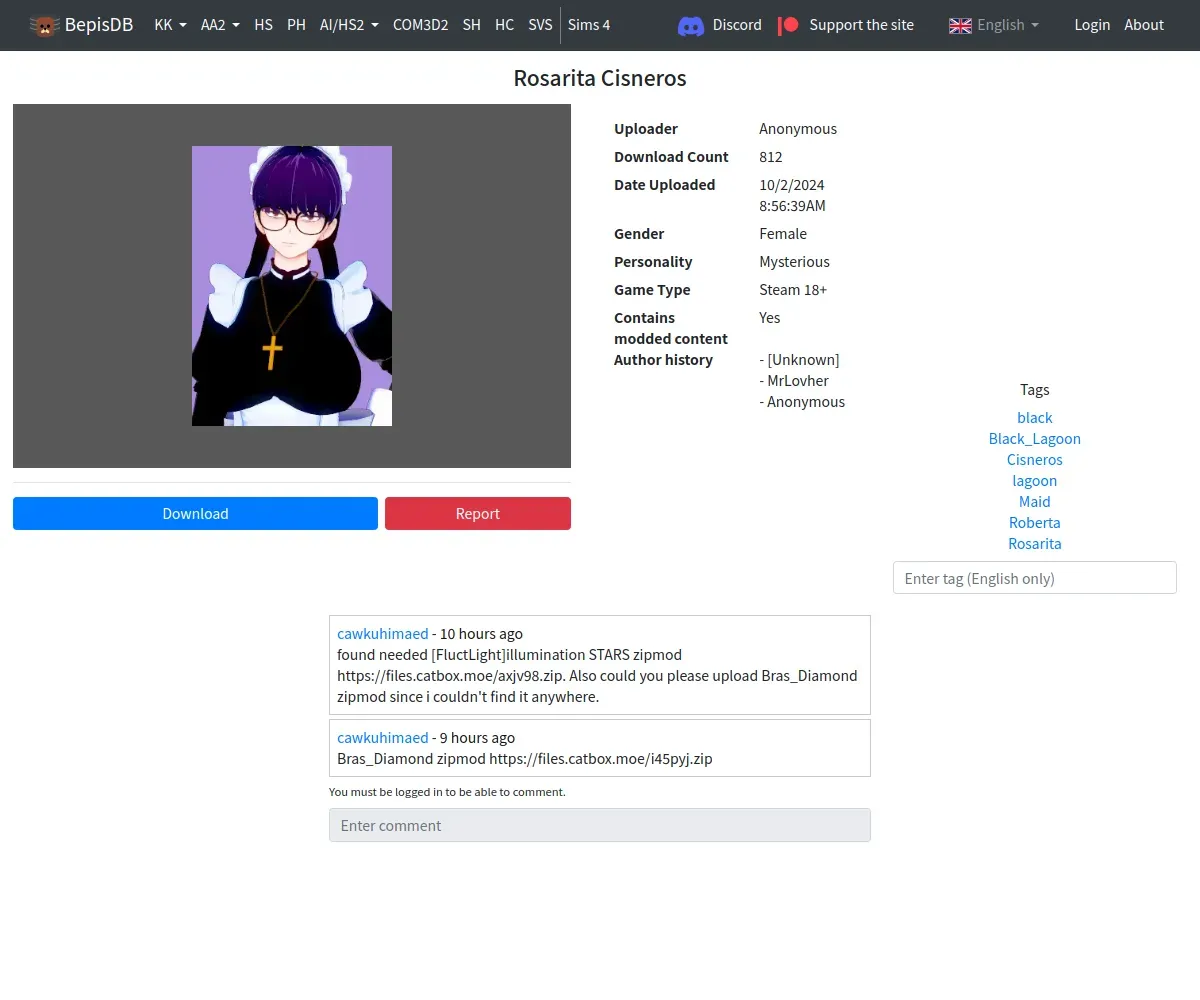
Task: Select the Maid tag
Action: pos(1035,502)
